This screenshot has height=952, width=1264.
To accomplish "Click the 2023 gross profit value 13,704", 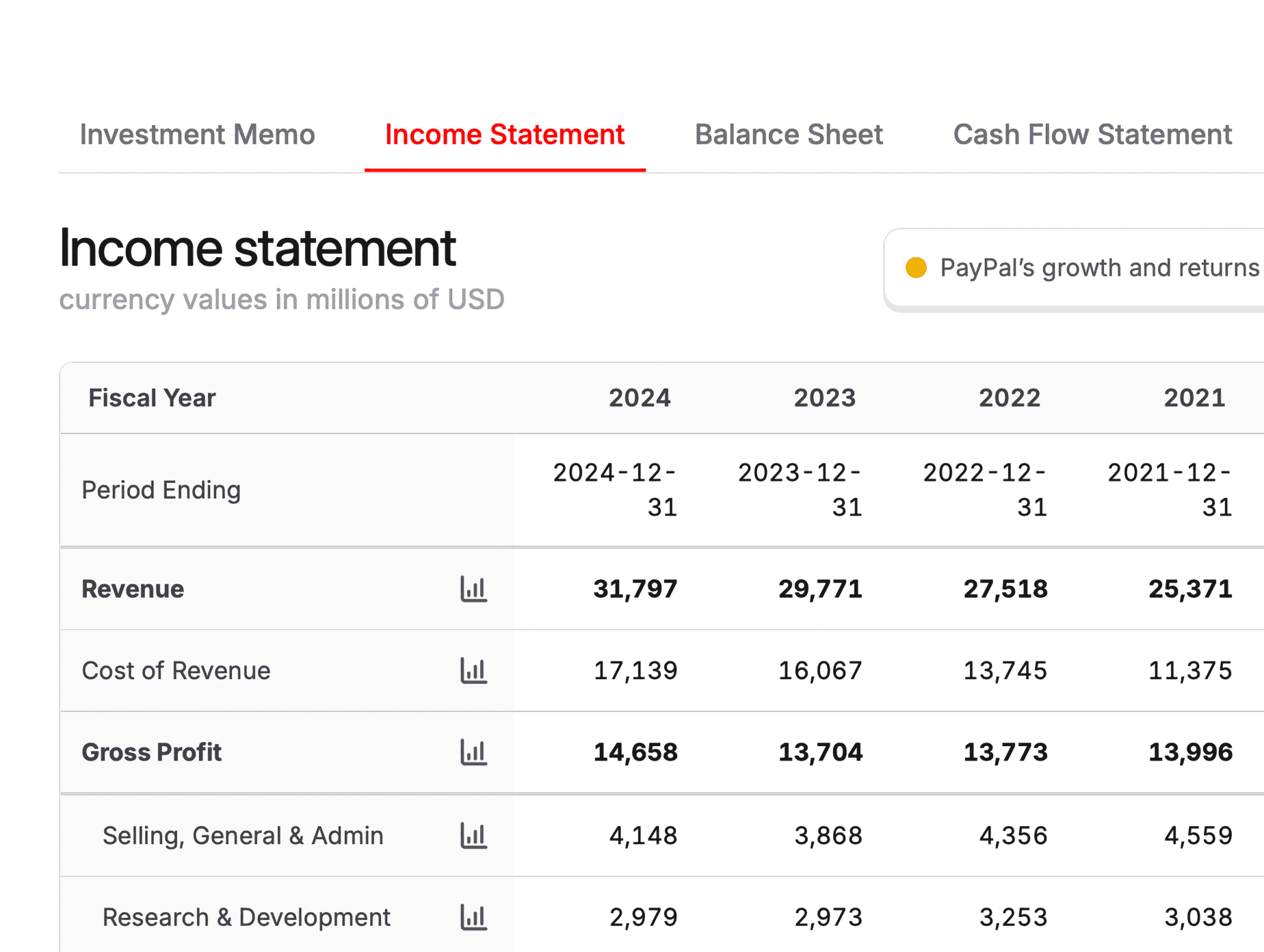I will point(820,752).
